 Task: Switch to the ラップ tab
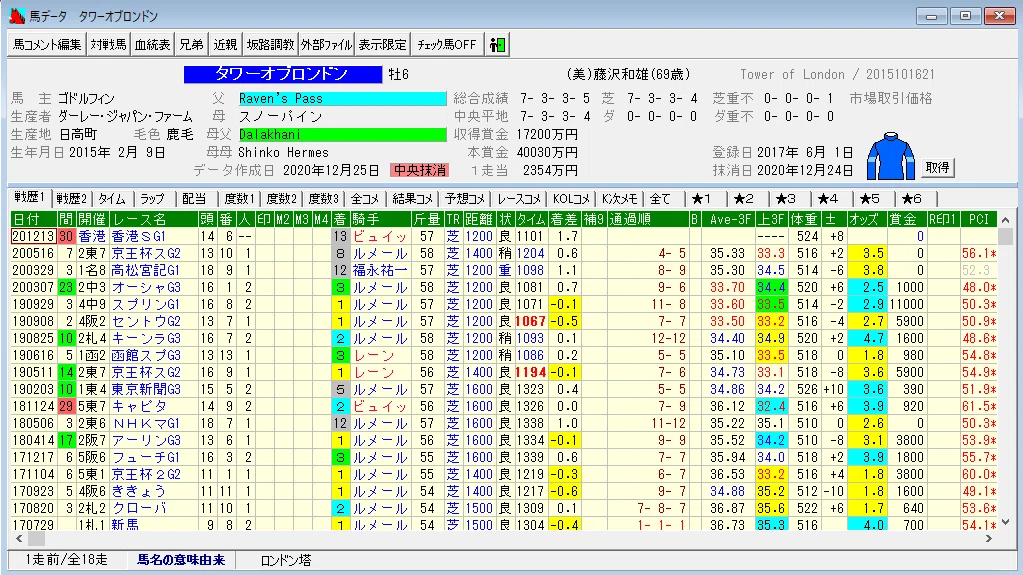coord(153,199)
